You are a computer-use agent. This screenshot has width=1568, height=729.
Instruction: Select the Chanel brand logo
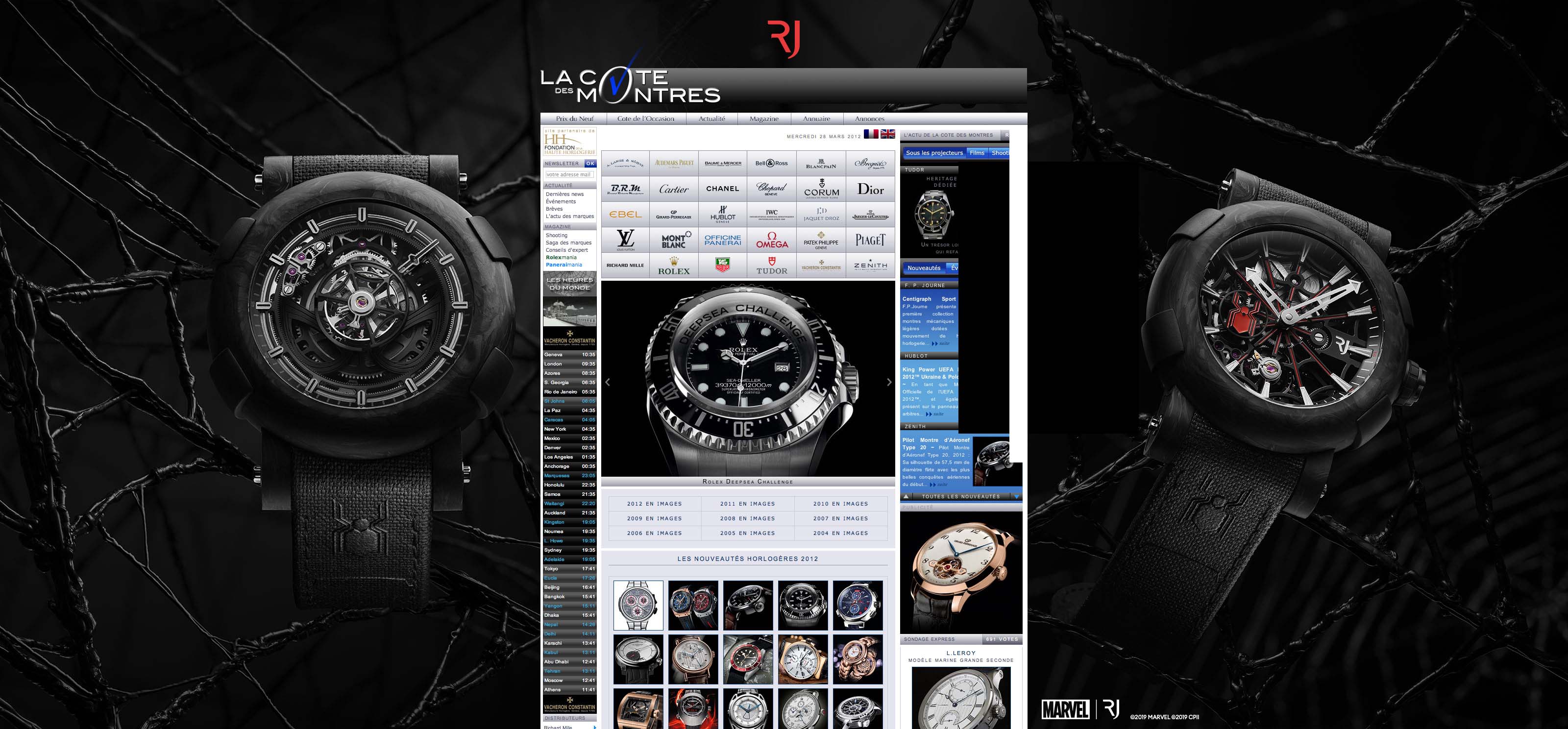tap(723, 189)
